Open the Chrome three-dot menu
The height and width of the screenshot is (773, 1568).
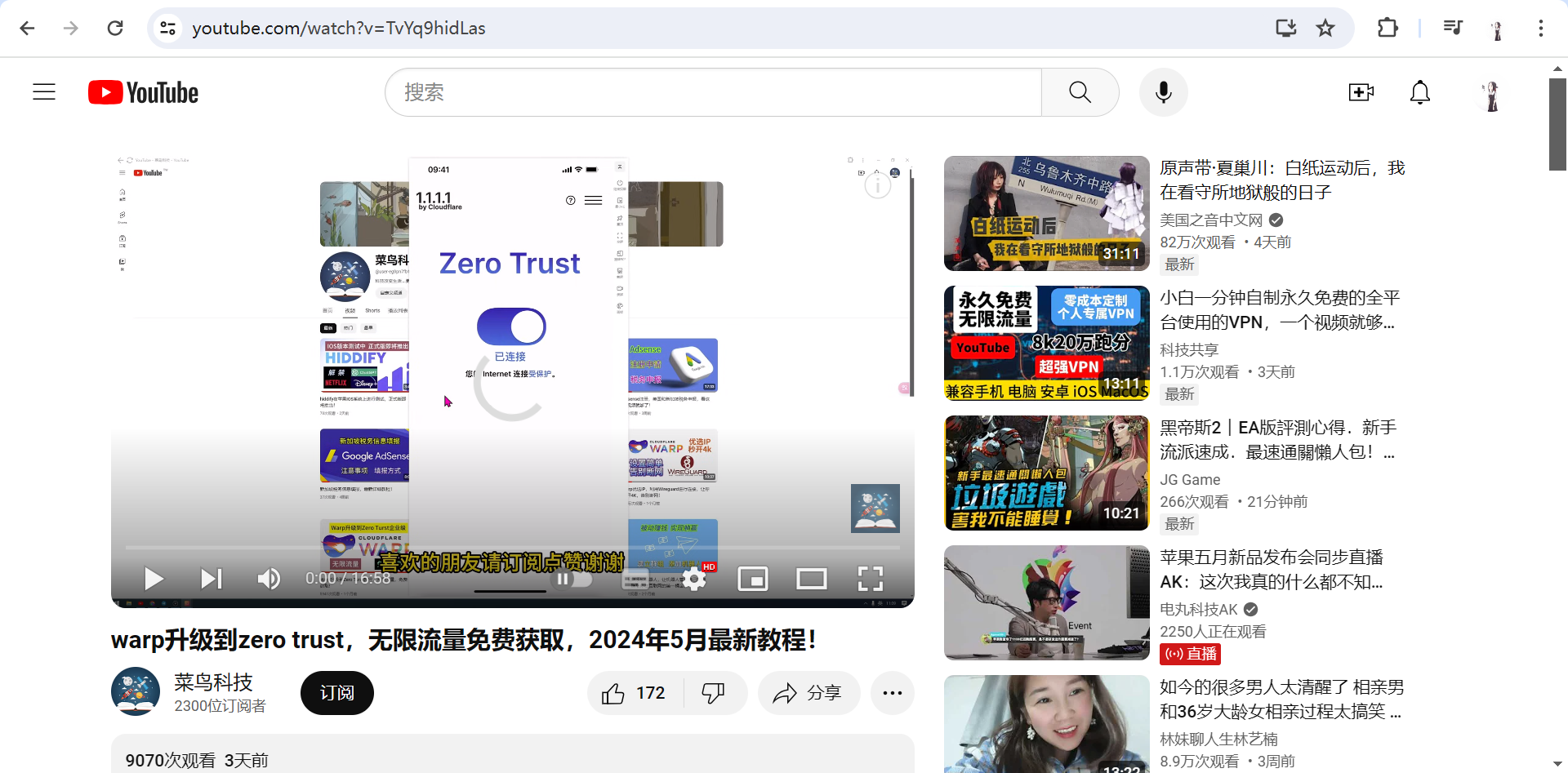tap(1540, 28)
